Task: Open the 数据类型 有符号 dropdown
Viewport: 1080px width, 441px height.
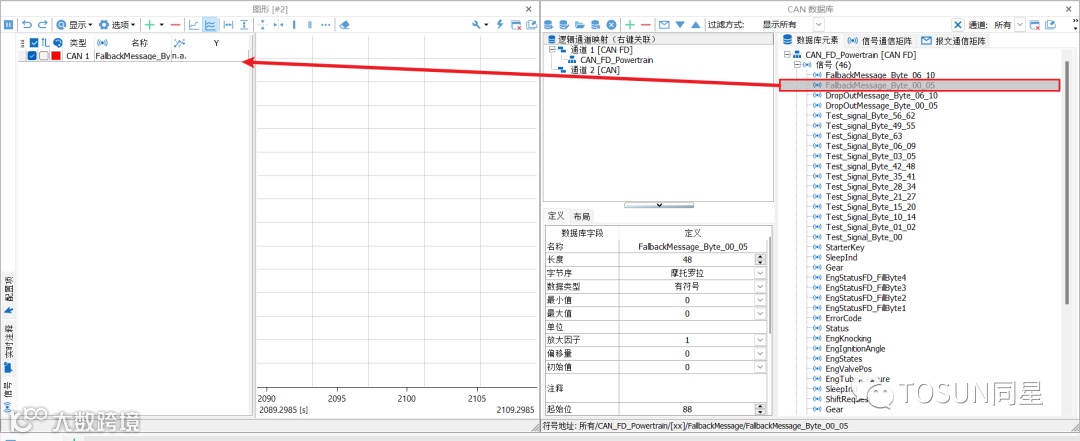Action: pyautogui.click(x=760, y=286)
